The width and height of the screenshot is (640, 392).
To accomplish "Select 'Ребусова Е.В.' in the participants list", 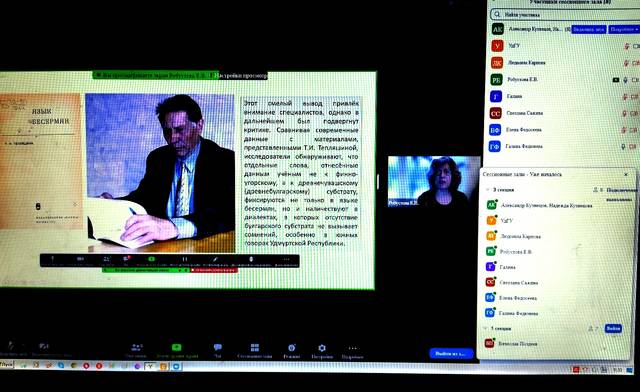I will [522, 80].
